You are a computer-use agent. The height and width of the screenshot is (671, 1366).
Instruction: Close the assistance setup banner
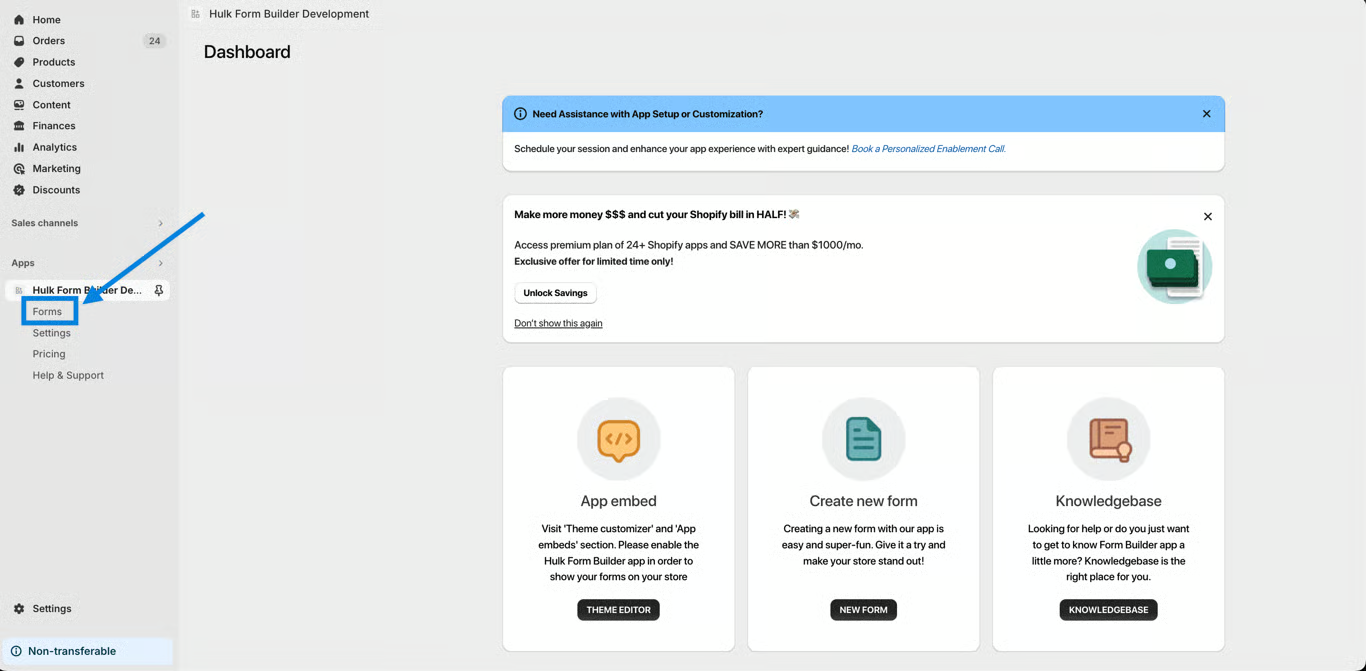click(1206, 114)
